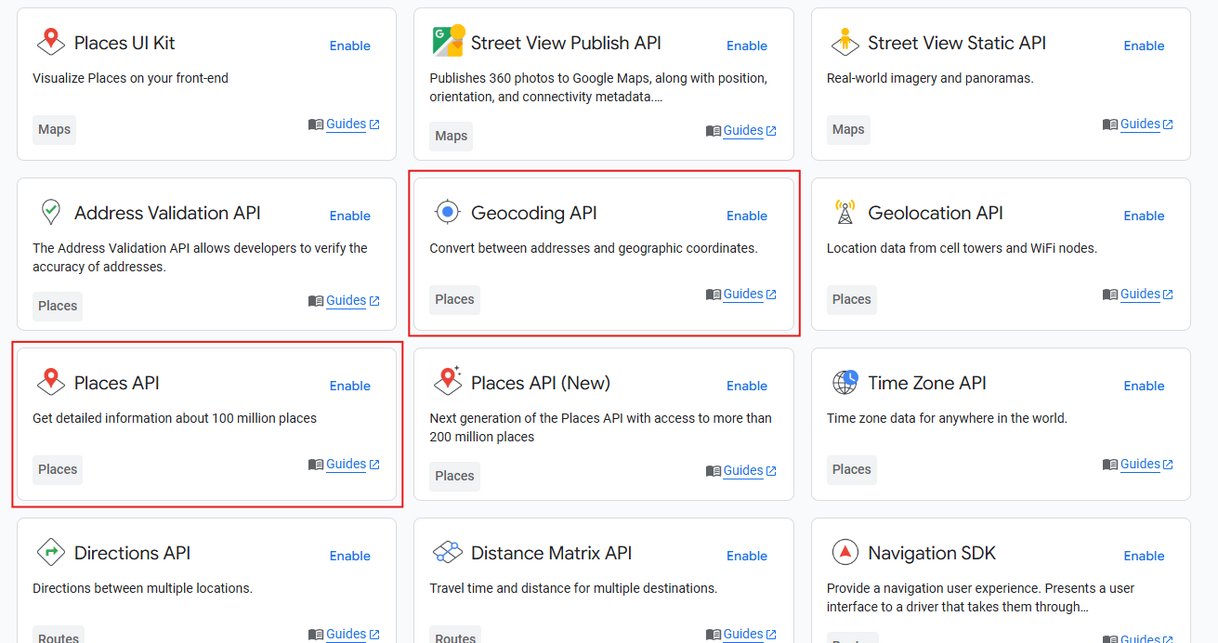Click Places tag on Places API card
This screenshot has height=643, width=1218.
point(57,470)
